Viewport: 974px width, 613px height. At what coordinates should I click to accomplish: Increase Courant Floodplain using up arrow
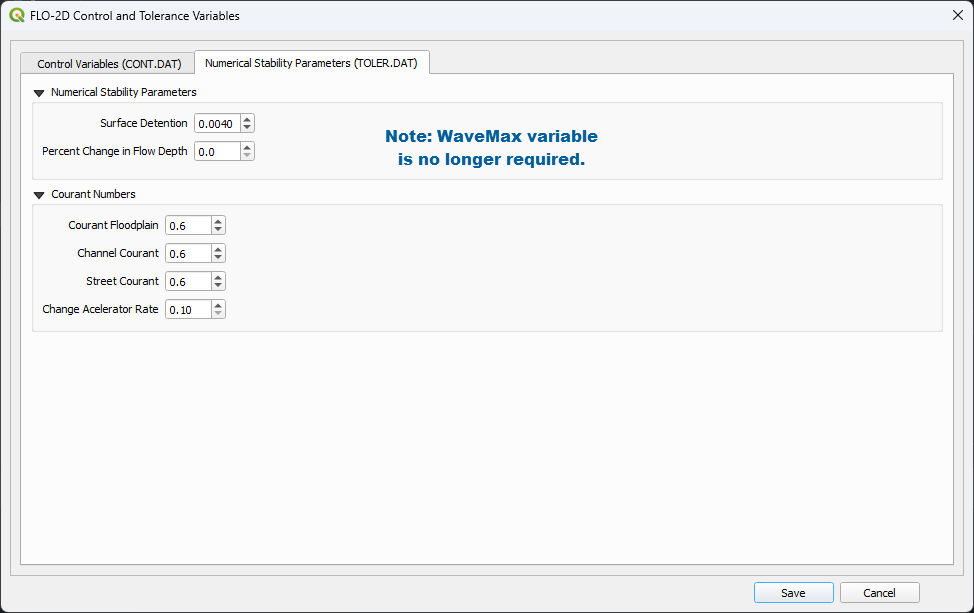[219, 221]
